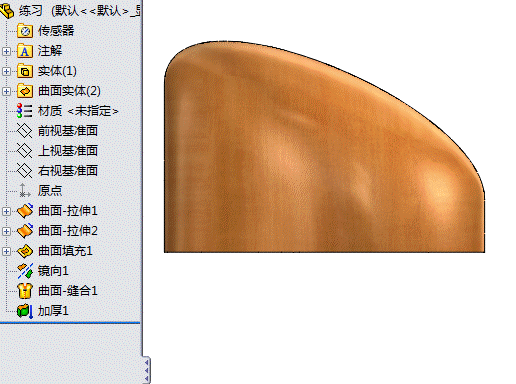This screenshot has width=516, height=384.
Task: Click the 注解 annotations folder icon
Action: coord(25,51)
